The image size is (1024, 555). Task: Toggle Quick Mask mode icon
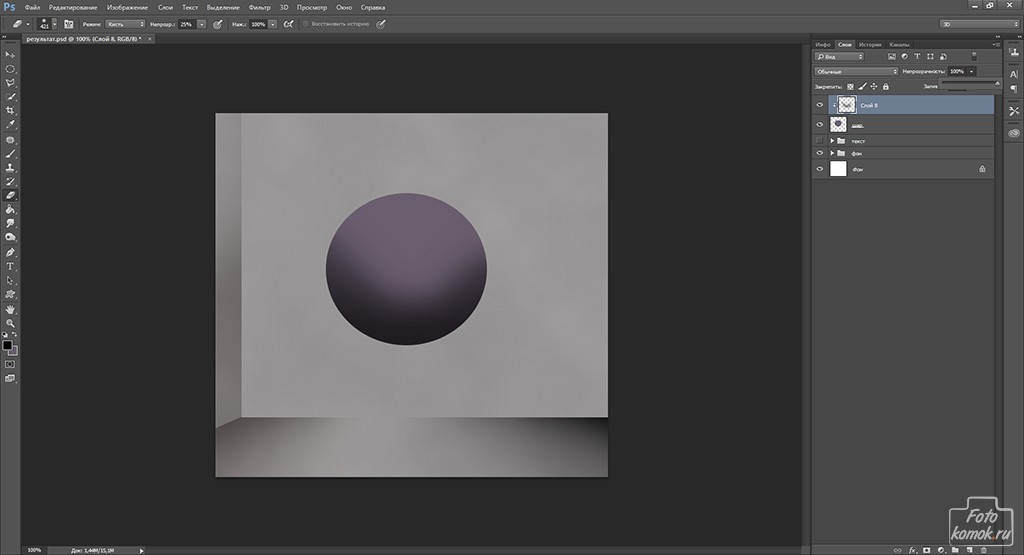click(10, 364)
